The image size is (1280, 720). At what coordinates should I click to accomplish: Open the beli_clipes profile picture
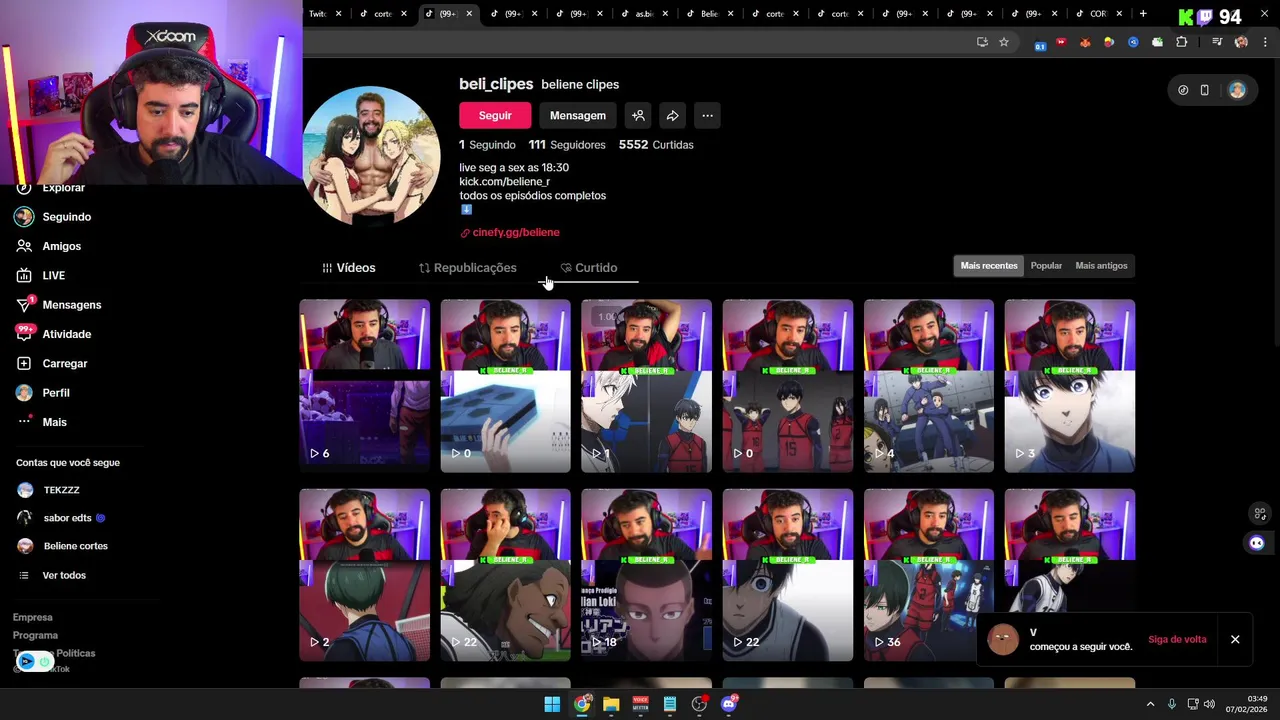pyautogui.click(x=372, y=156)
